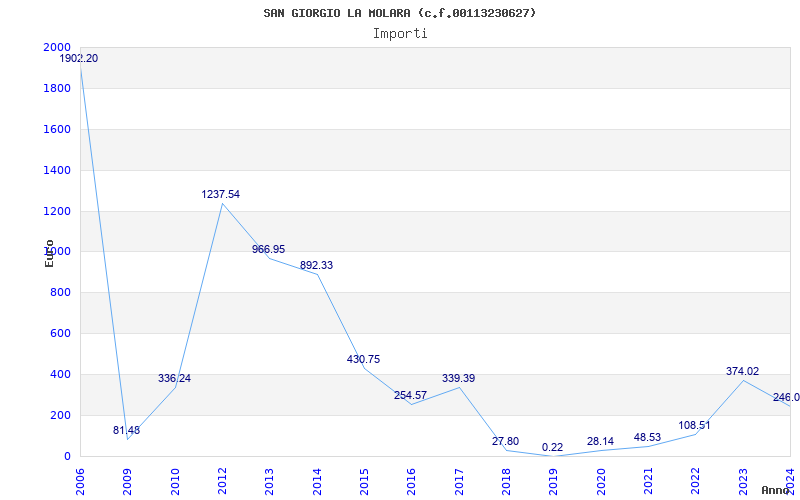Click the y-axis tick 0
The image size is (800, 500).
67,456
